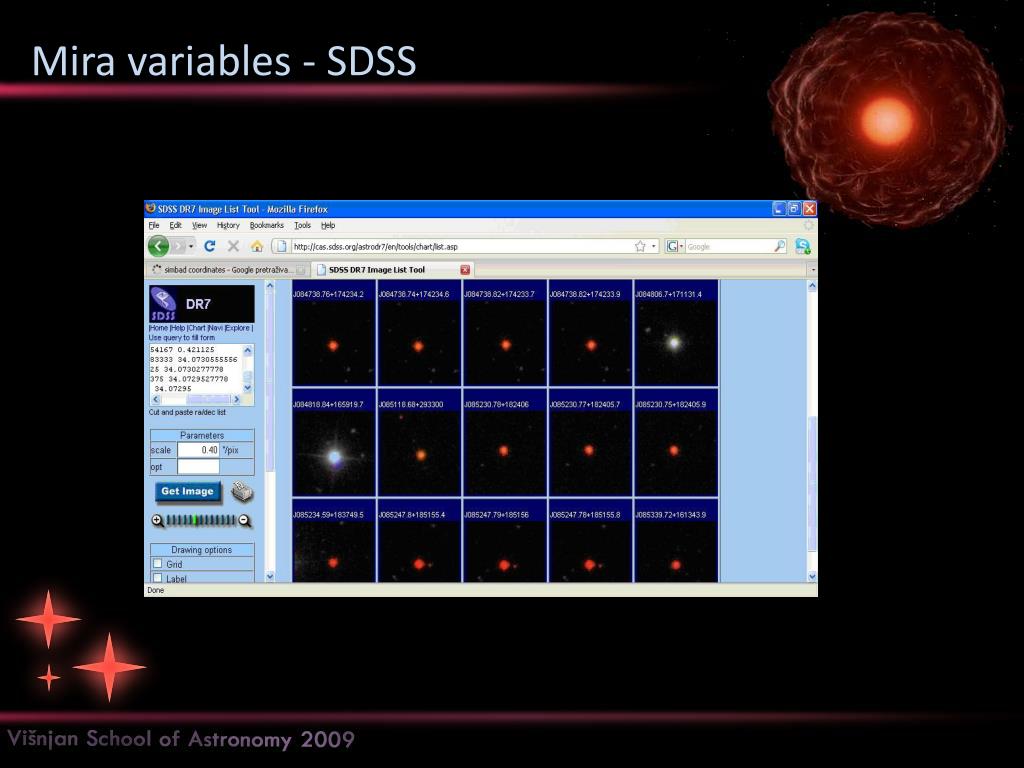The image size is (1024, 768).
Task: Open thumbnail J084806.7+171131.4
Action: point(676,334)
